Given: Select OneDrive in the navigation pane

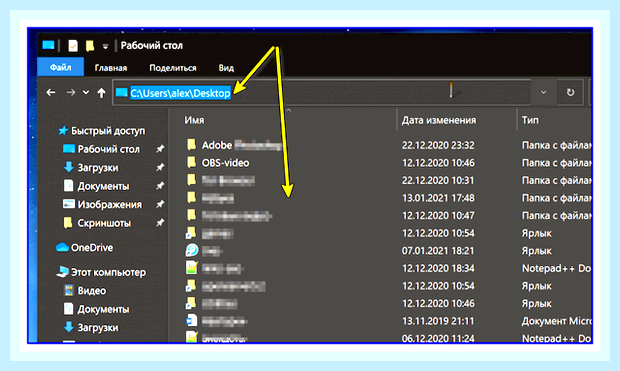Looking at the screenshot, I should tap(92, 248).
